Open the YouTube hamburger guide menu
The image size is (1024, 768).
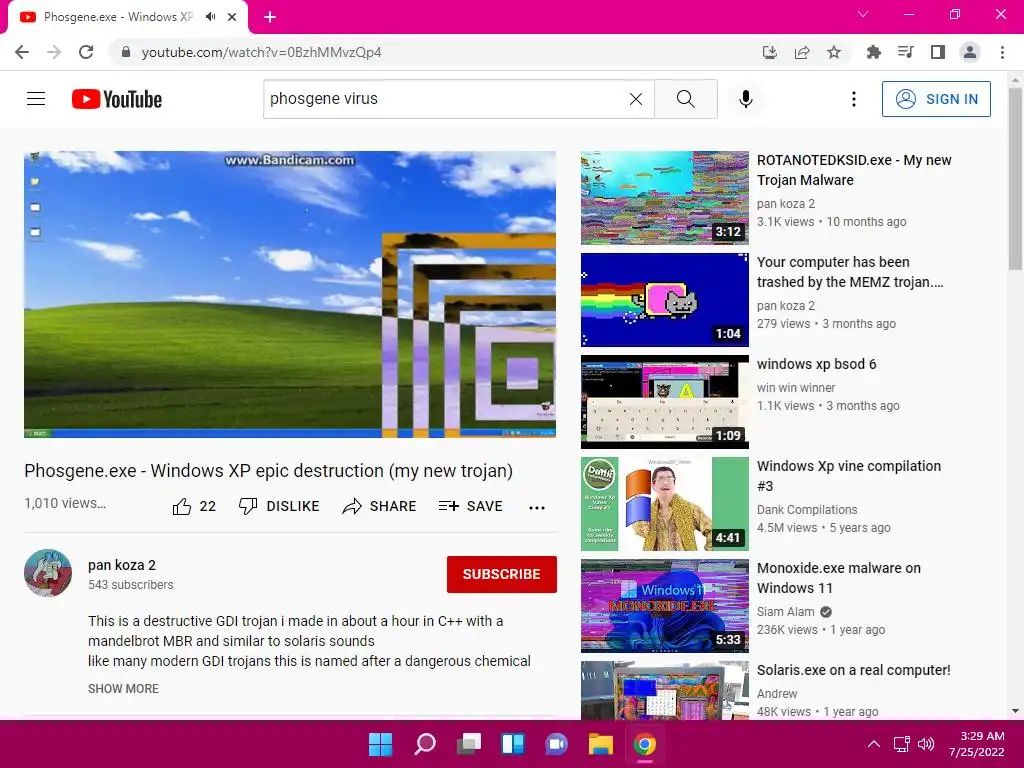coord(36,99)
